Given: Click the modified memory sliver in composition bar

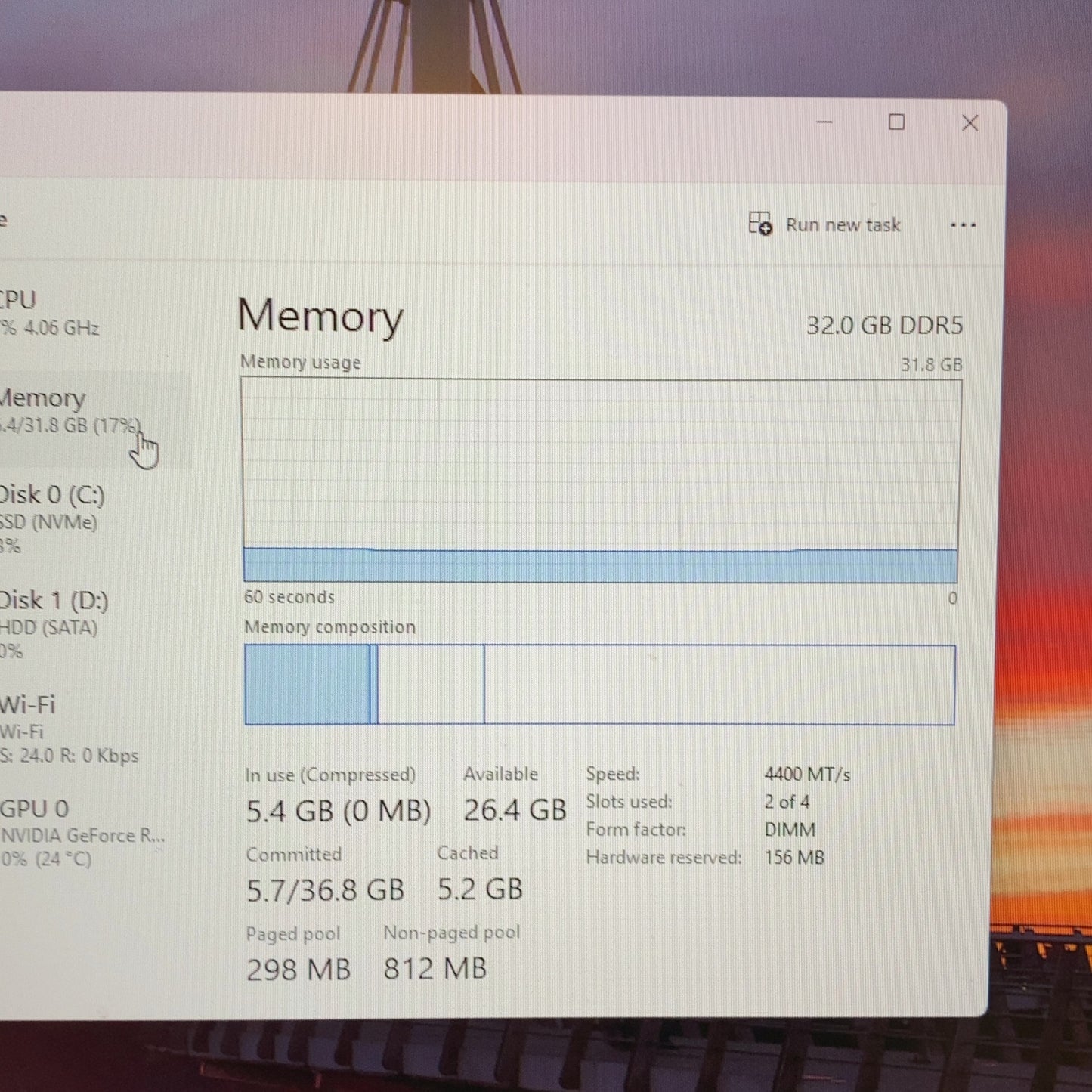Looking at the screenshot, I should (x=374, y=685).
